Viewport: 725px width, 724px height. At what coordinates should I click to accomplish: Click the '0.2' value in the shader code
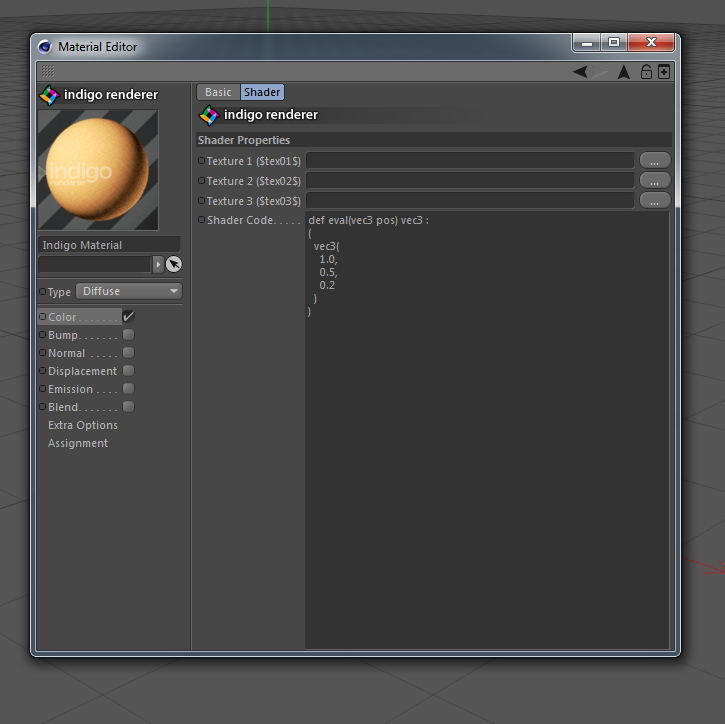[327, 285]
